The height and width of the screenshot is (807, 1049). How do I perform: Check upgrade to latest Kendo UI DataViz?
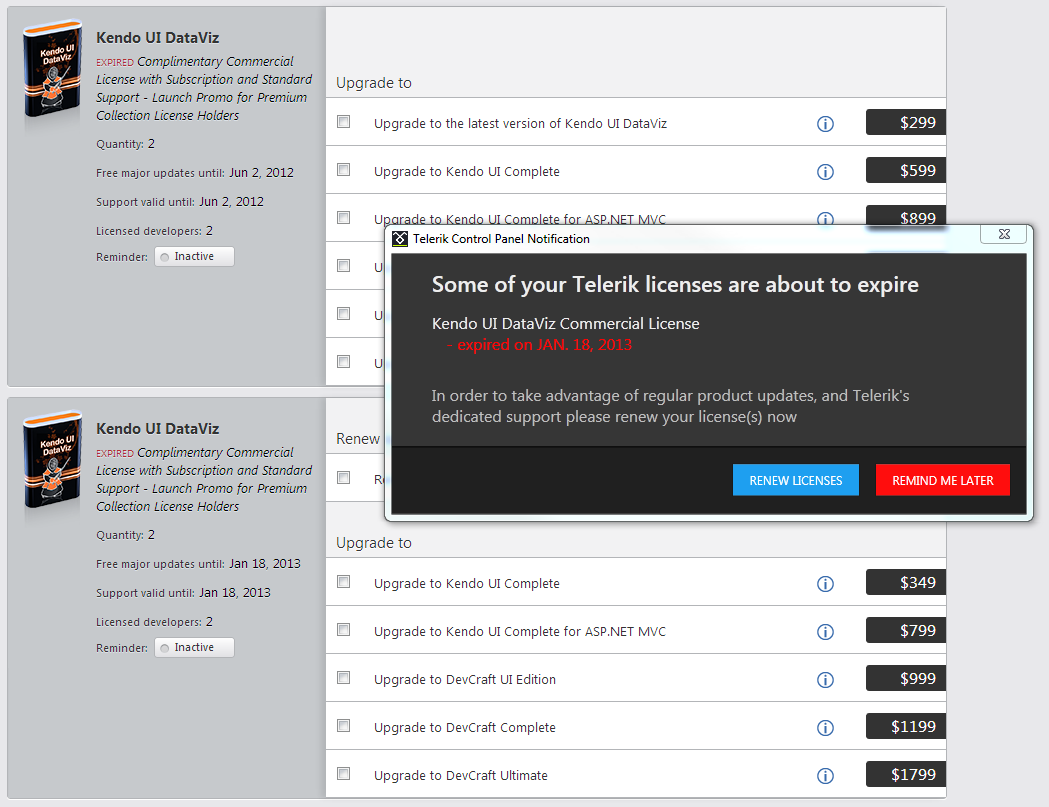click(344, 122)
